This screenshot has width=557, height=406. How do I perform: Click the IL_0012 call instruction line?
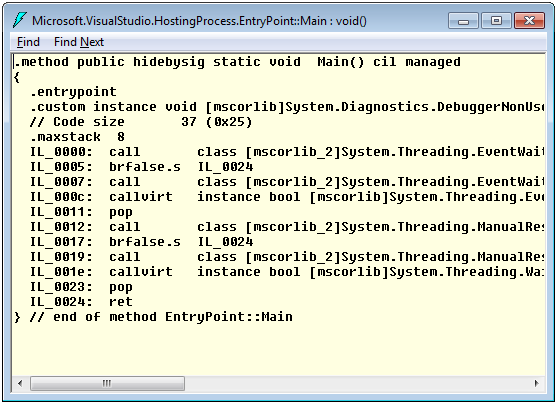pos(287,227)
